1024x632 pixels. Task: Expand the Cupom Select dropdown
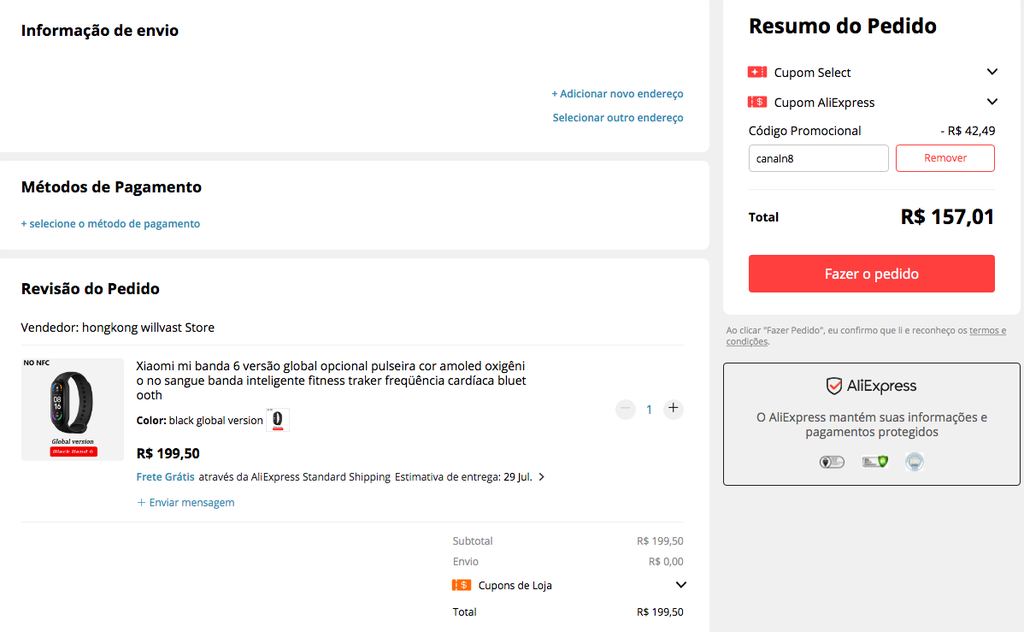tap(992, 72)
